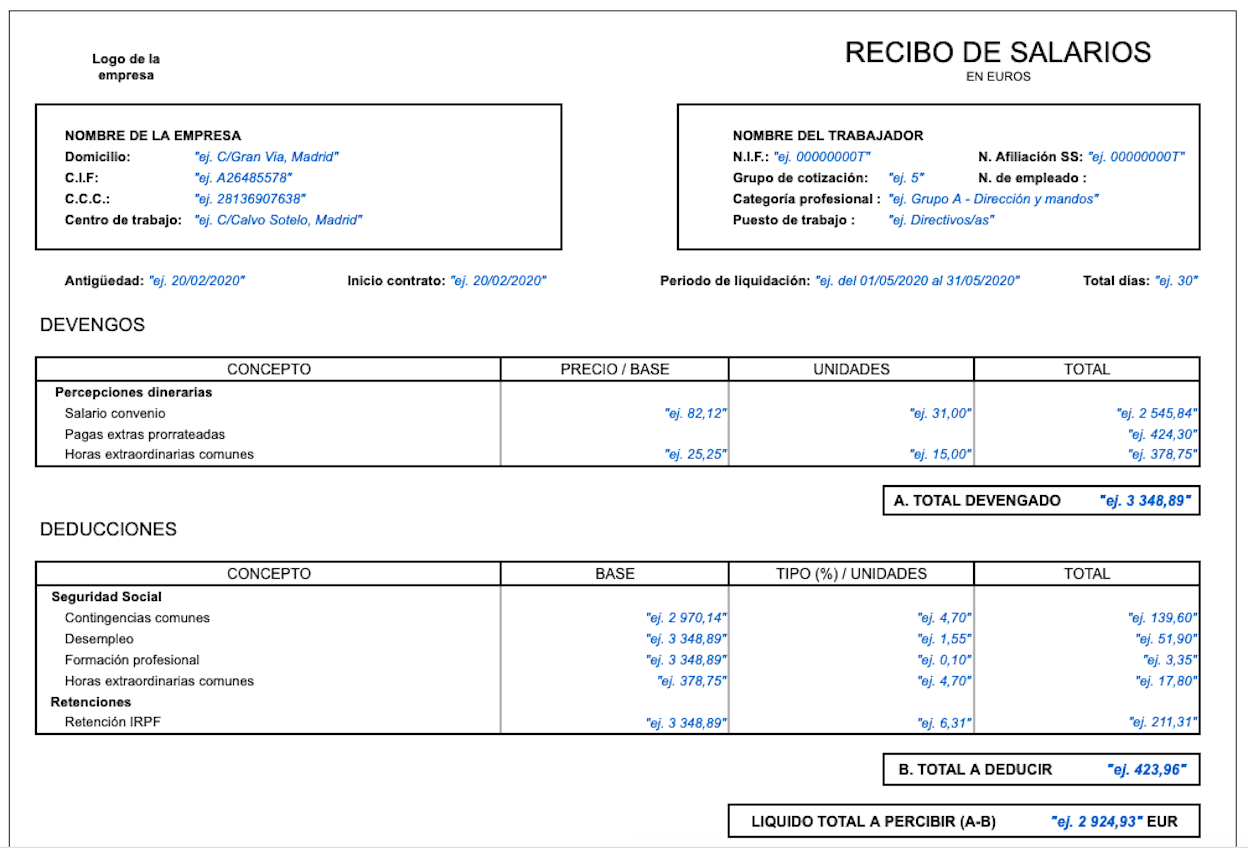Click 'Formación profesional' row label

pos(132,660)
